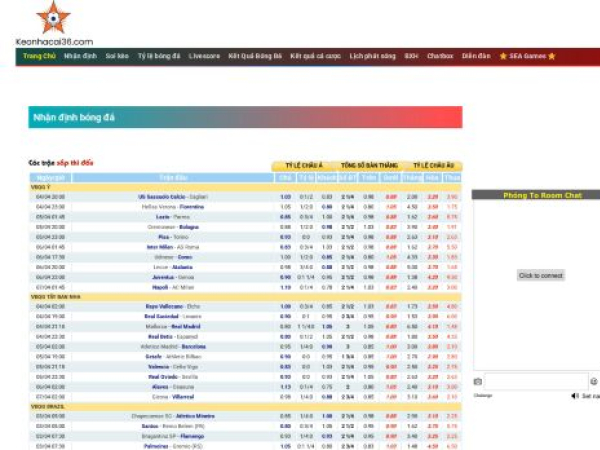Visit the Diễn đàn forum link
The height and width of the screenshot is (450, 600).
coord(476,56)
